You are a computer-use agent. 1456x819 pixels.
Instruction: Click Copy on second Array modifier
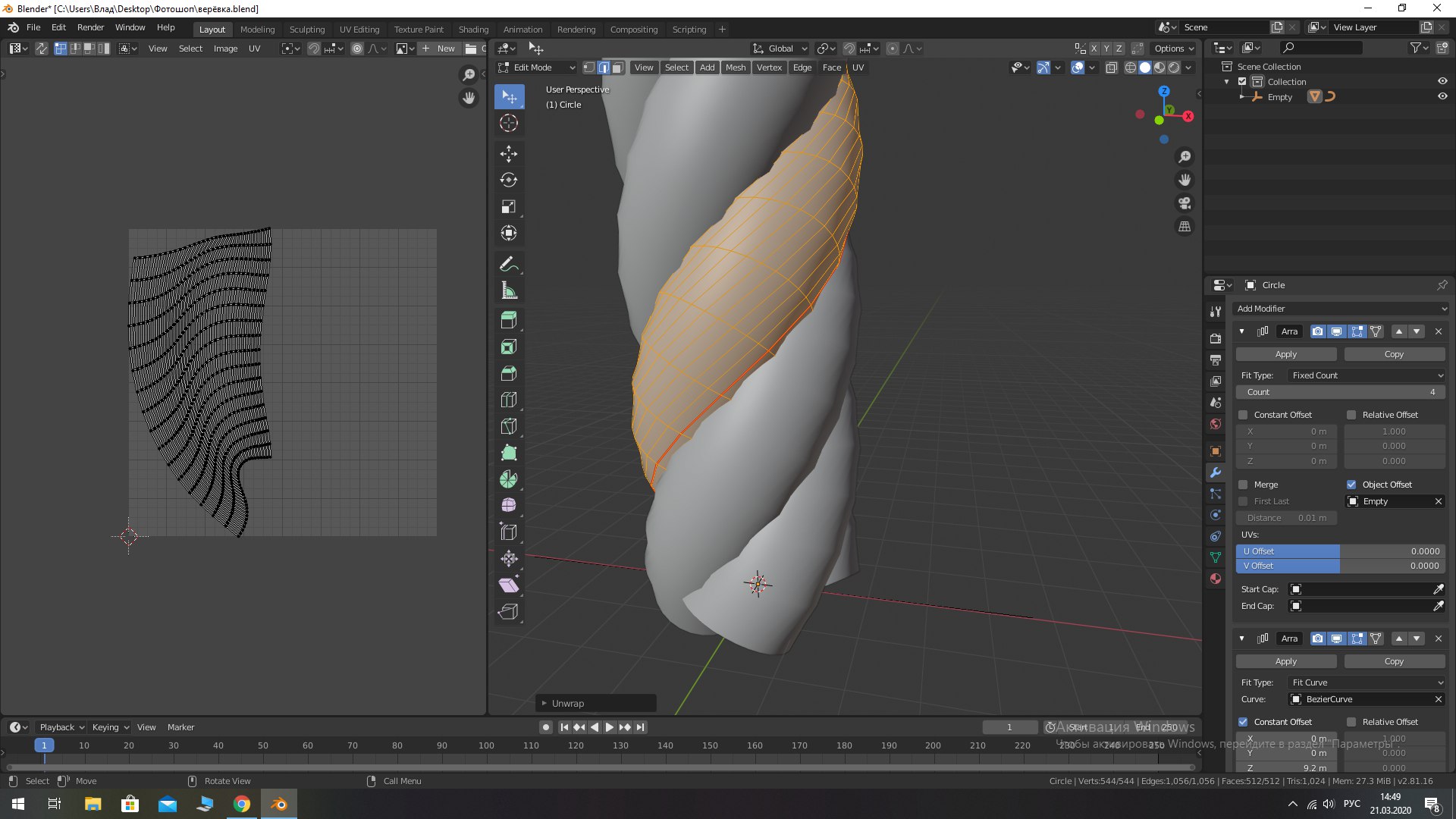pos(1394,661)
